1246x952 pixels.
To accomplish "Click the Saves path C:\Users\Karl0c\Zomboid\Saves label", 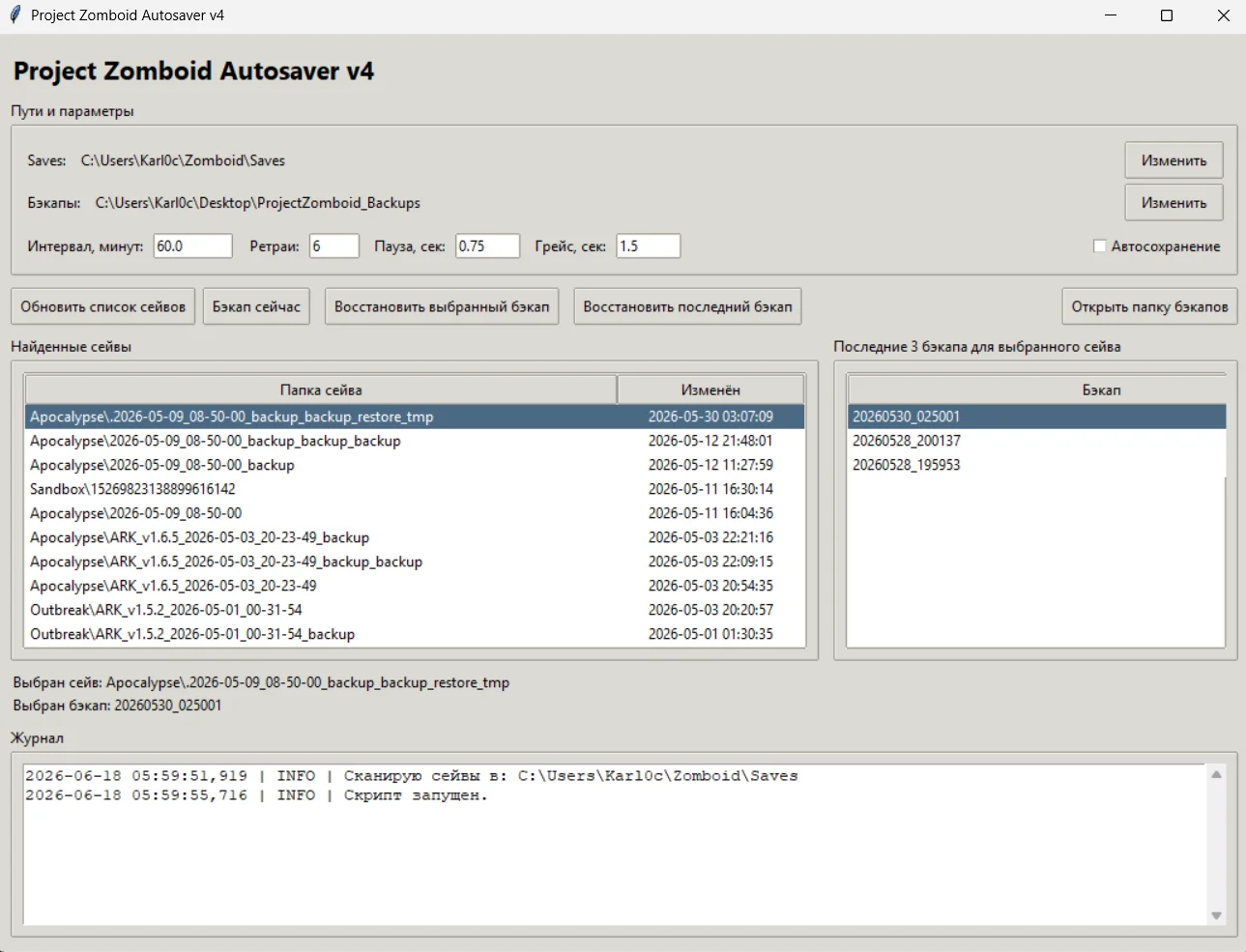I will (x=183, y=160).
